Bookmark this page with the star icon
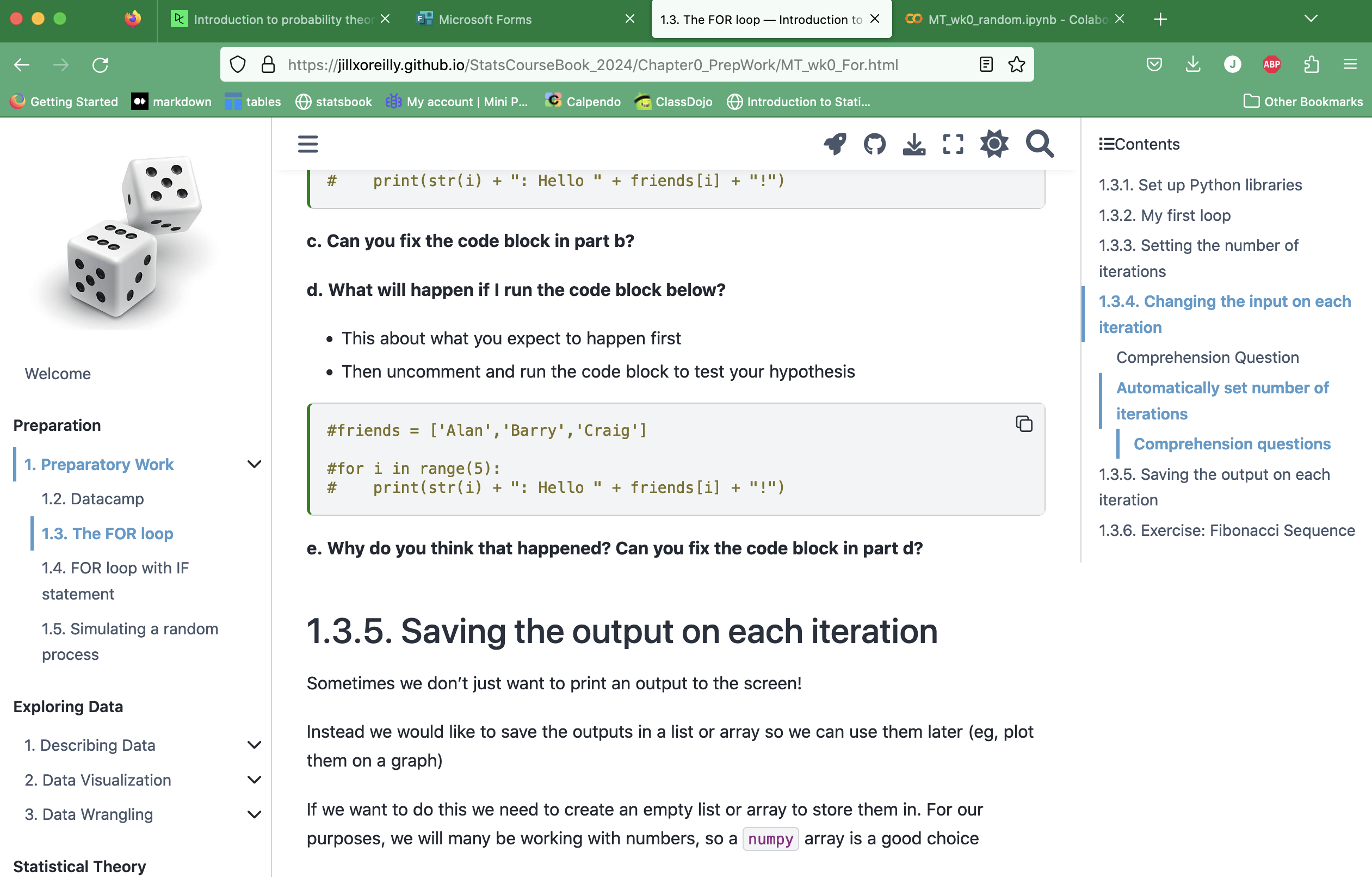 point(1016,64)
